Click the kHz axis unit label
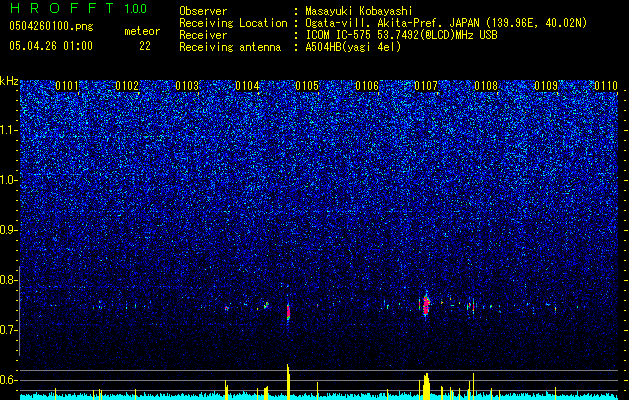The width and height of the screenshot is (629, 400). pyautogui.click(x=9, y=81)
